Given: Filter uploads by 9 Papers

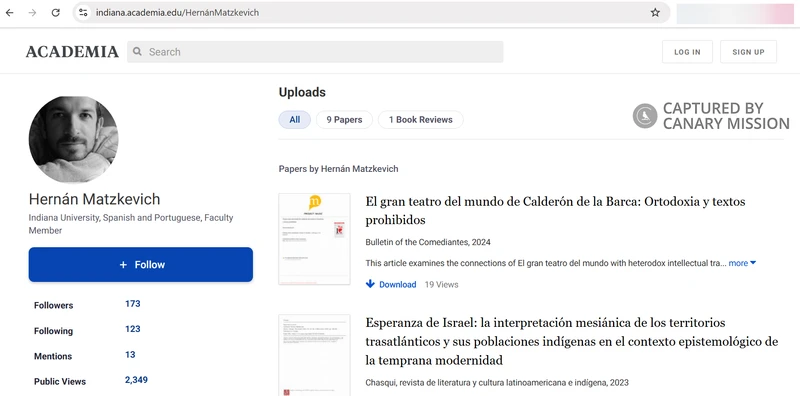Looking at the screenshot, I should click(x=344, y=120).
